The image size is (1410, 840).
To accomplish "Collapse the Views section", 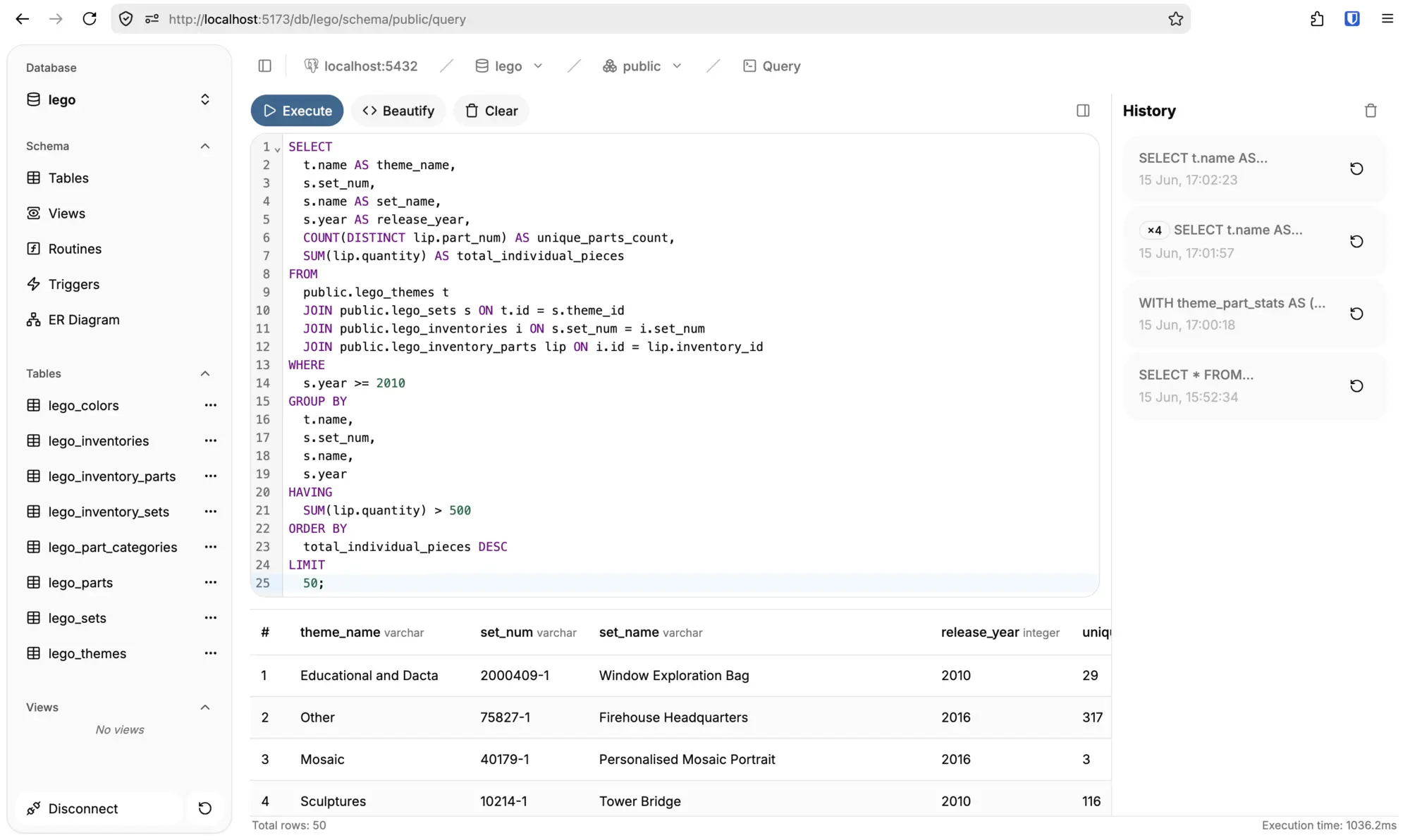I will (x=205, y=708).
